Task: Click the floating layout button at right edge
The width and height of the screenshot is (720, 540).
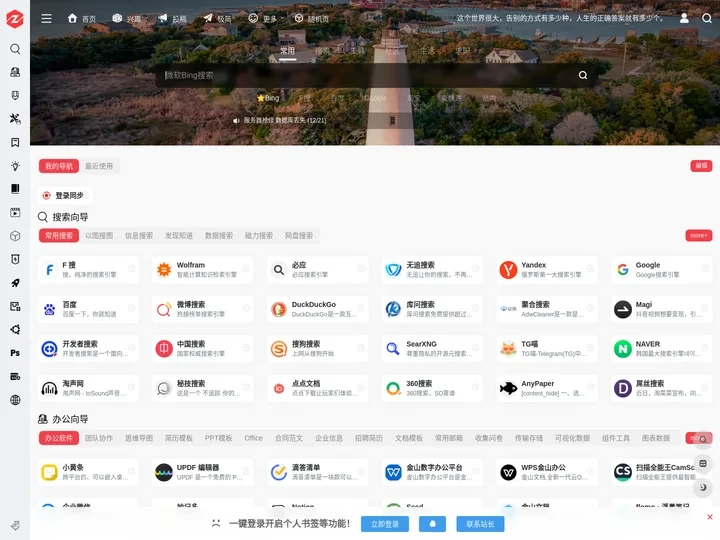Action: click(703, 463)
